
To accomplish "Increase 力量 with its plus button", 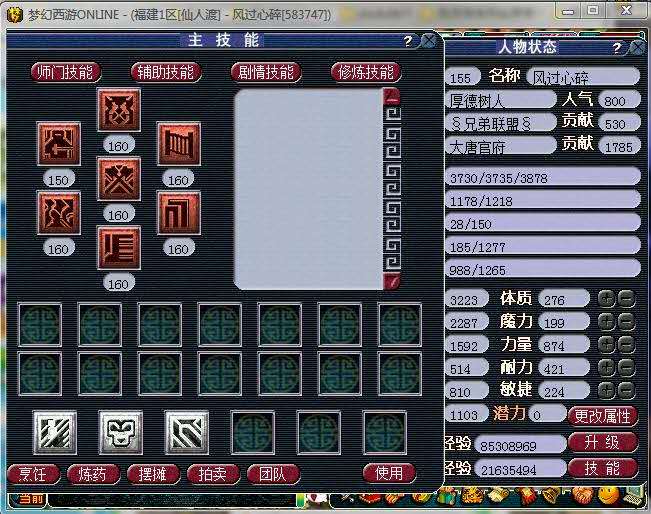I will [x=607, y=345].
